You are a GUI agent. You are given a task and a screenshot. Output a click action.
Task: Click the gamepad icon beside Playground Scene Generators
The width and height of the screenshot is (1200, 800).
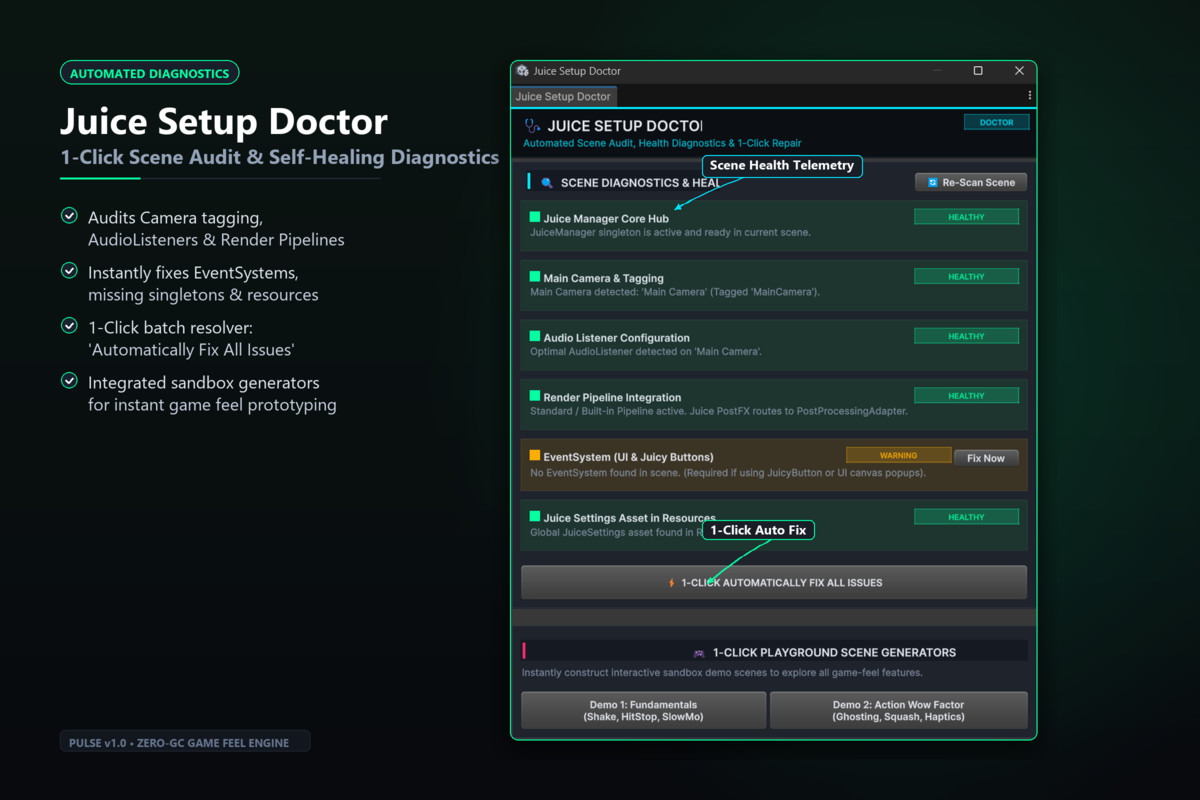click(699, 652)
